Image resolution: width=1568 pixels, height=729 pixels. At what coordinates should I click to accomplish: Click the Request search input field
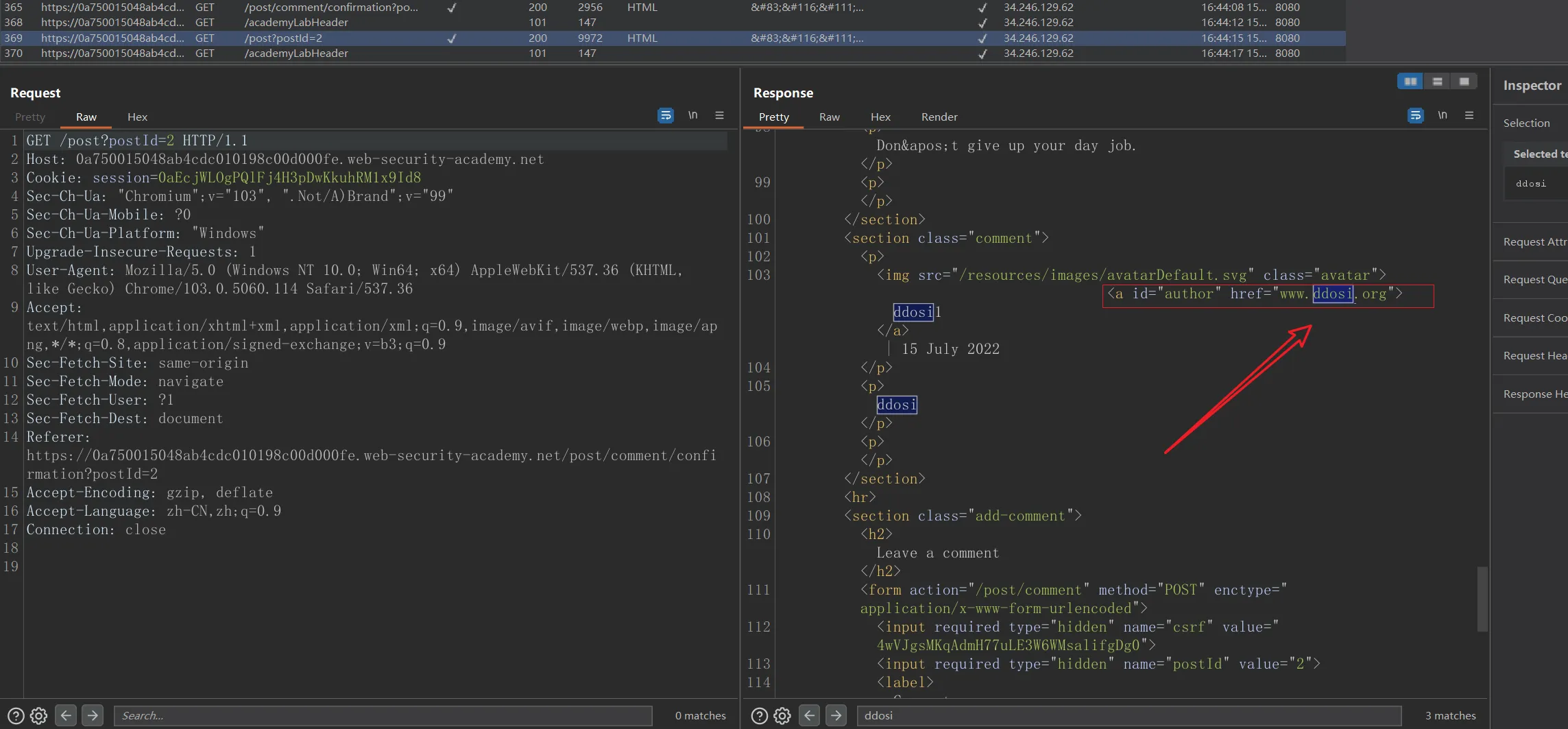coord(383,715)
